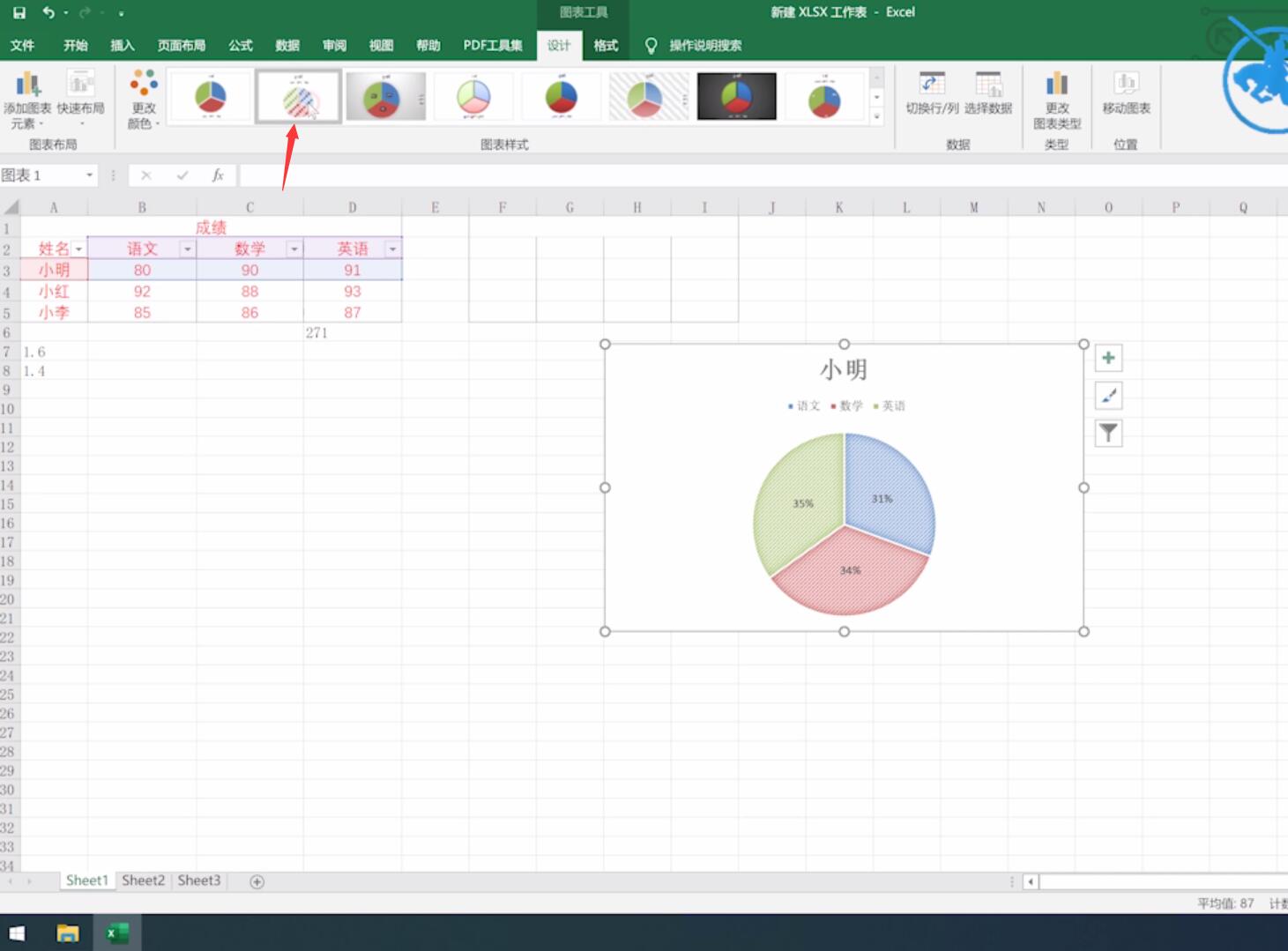Click Change Chart Type button
This screenshot has width=1288, height=951.
click(1057, 99)
